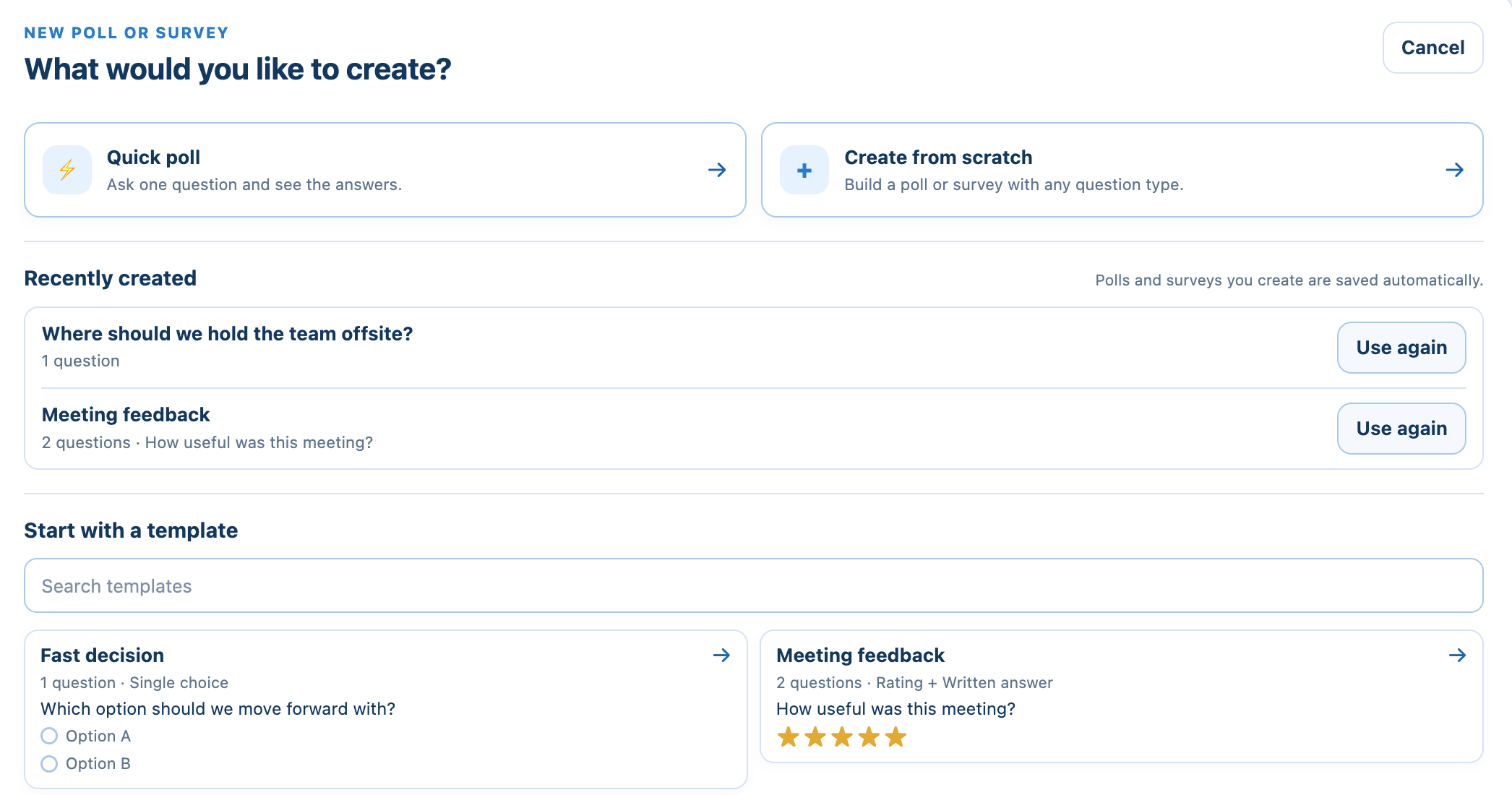Viewport: 1512px width, 795px height.
Task: Use again the team offsite poll
Action: (x=1402, y=347)
